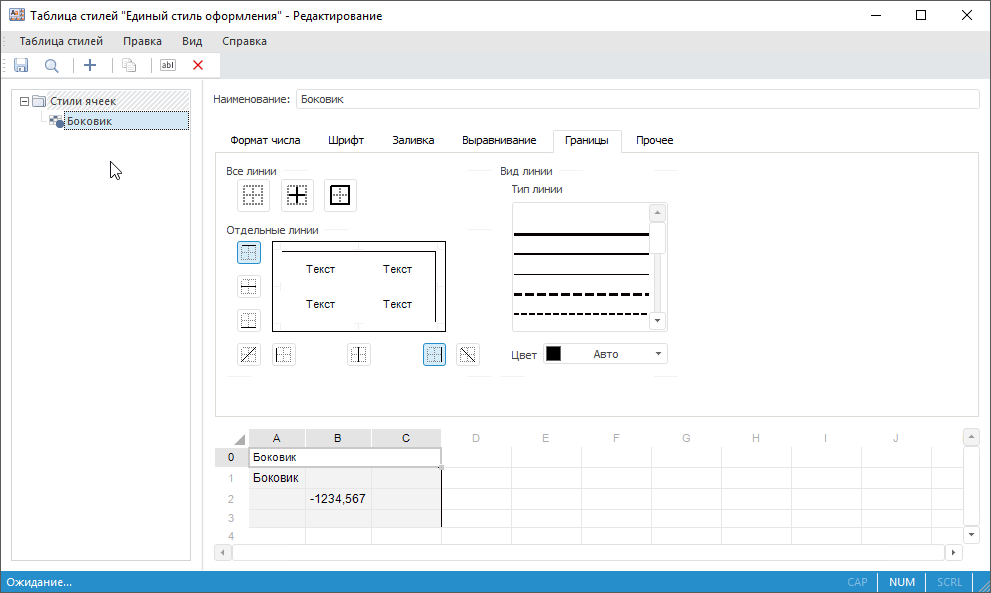The height and width of the screenshot is (593, 991).
Task: Open the Правка menu
Action: click(142, 41)
